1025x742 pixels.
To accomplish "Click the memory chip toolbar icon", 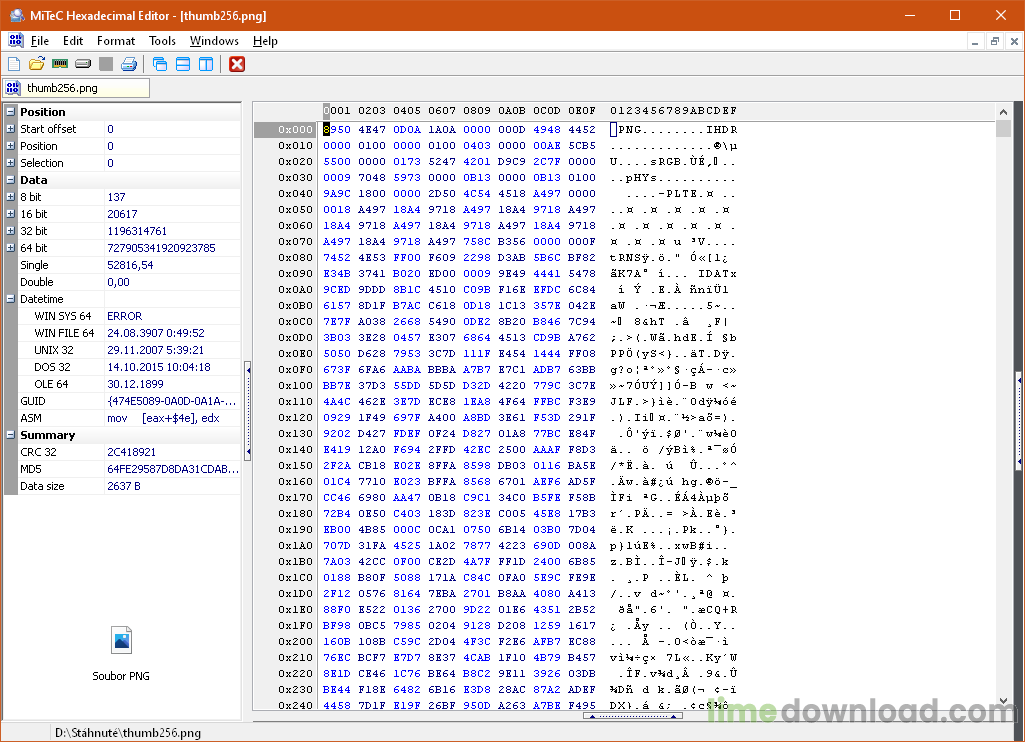I will (x=60, y=64).
